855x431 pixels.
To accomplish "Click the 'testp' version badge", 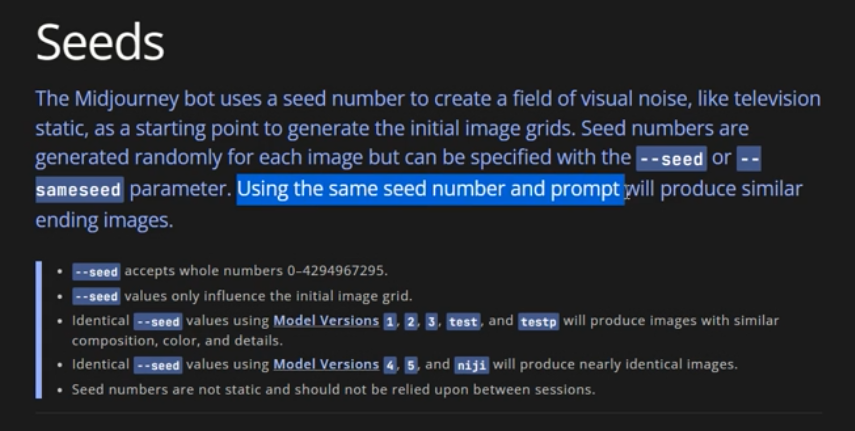I will (537, 321).
